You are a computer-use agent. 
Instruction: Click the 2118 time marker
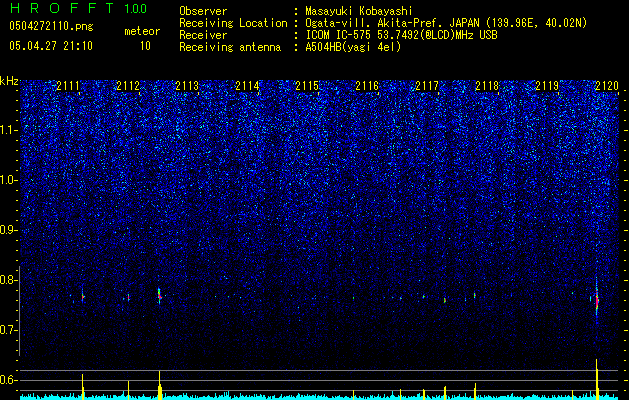pyautogui.click(x=487, y=86)
